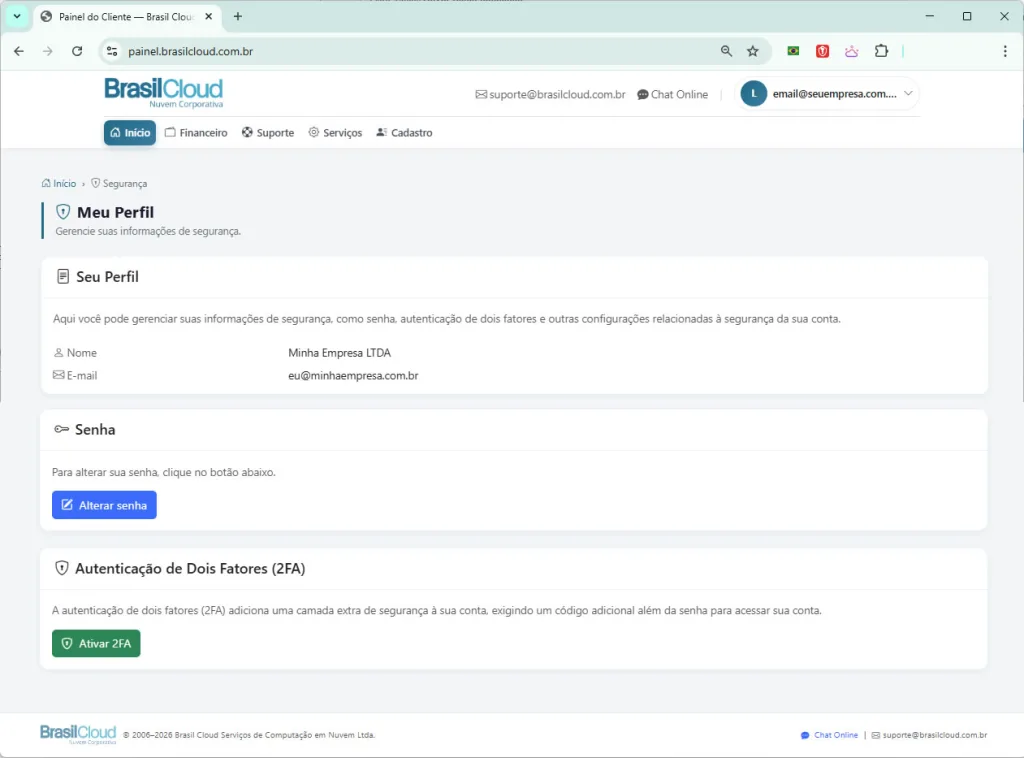The image size is (1024, 758).
Task: Click the bookmark star in the address bar
Action: pos(753,50)
